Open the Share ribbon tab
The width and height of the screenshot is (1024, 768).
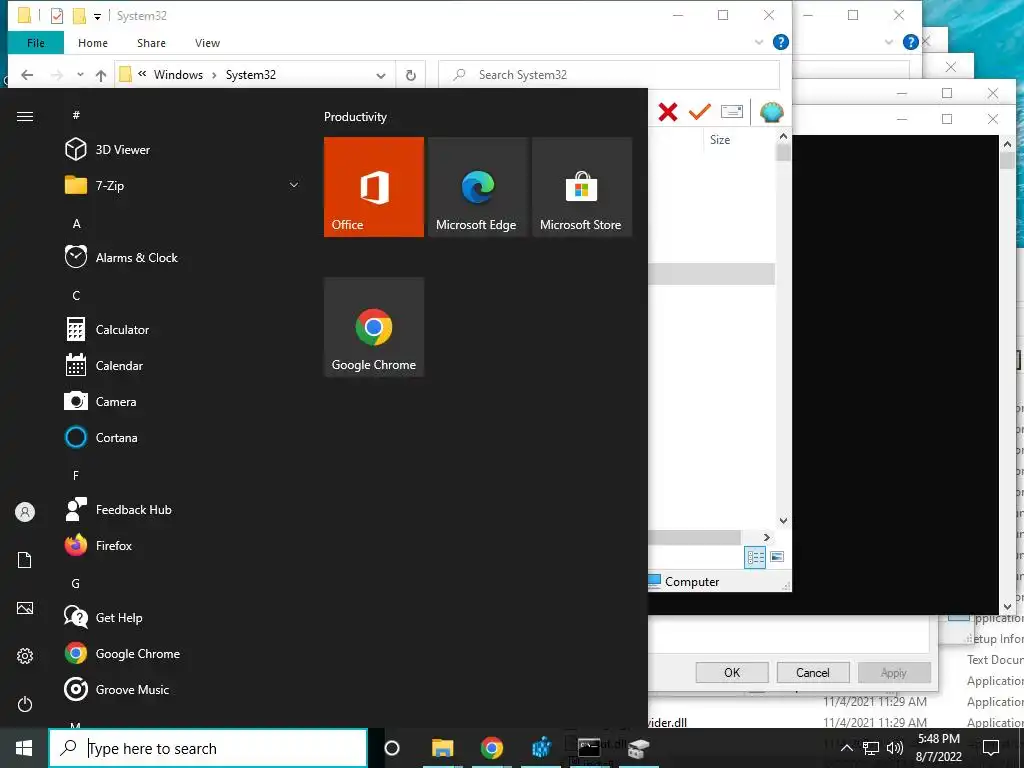[x=151, y=43]
